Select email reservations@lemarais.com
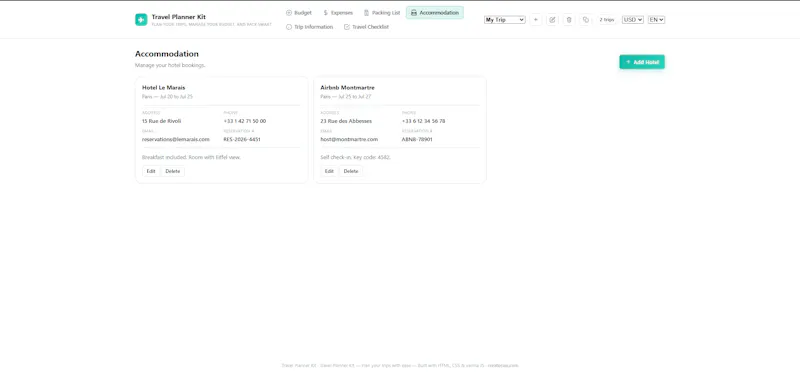Image resolution: width=800 pixels, height=380 pixels. click(176, 139)
